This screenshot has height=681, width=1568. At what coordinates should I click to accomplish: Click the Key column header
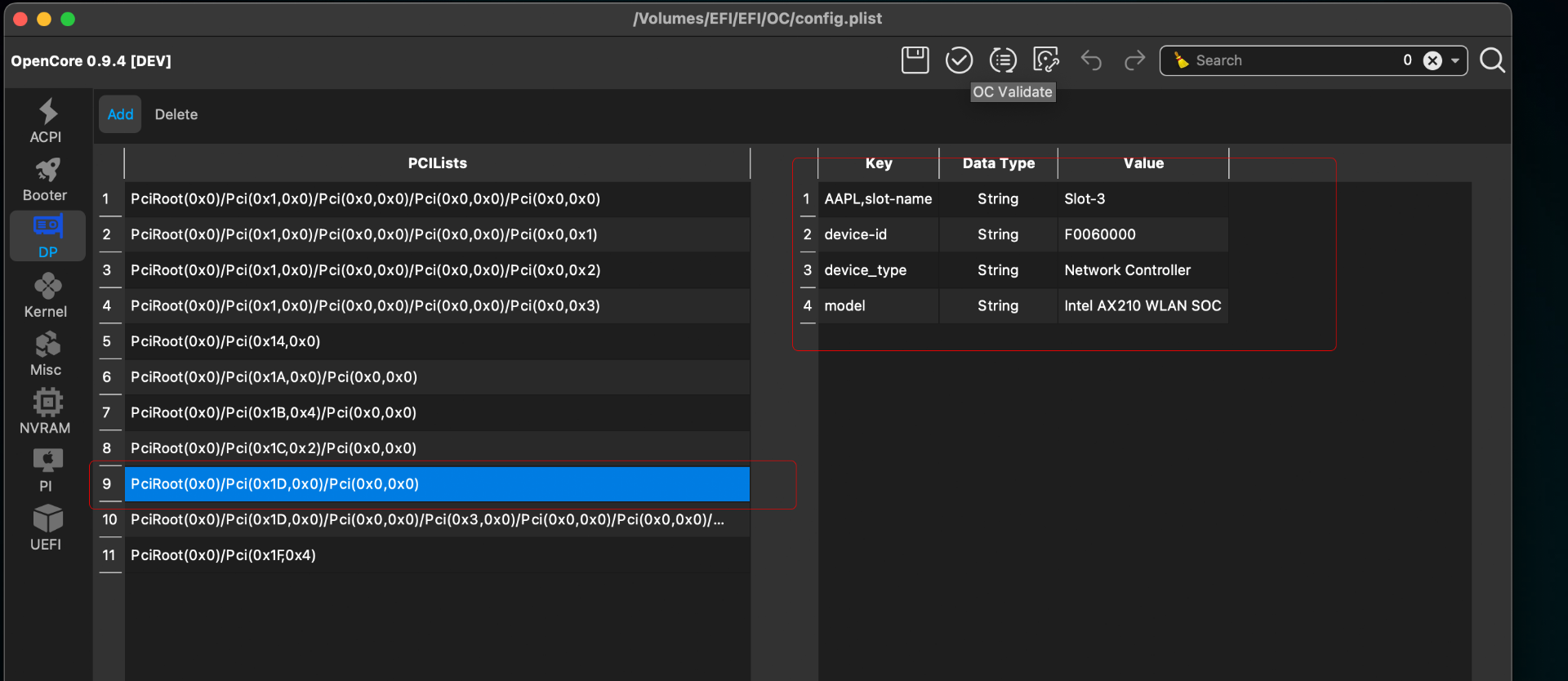(x=879, y=163)
